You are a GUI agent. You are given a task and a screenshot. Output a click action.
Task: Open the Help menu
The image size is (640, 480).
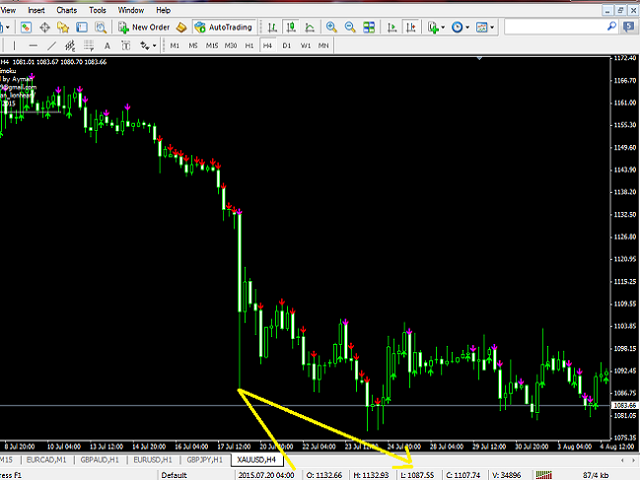163,10
